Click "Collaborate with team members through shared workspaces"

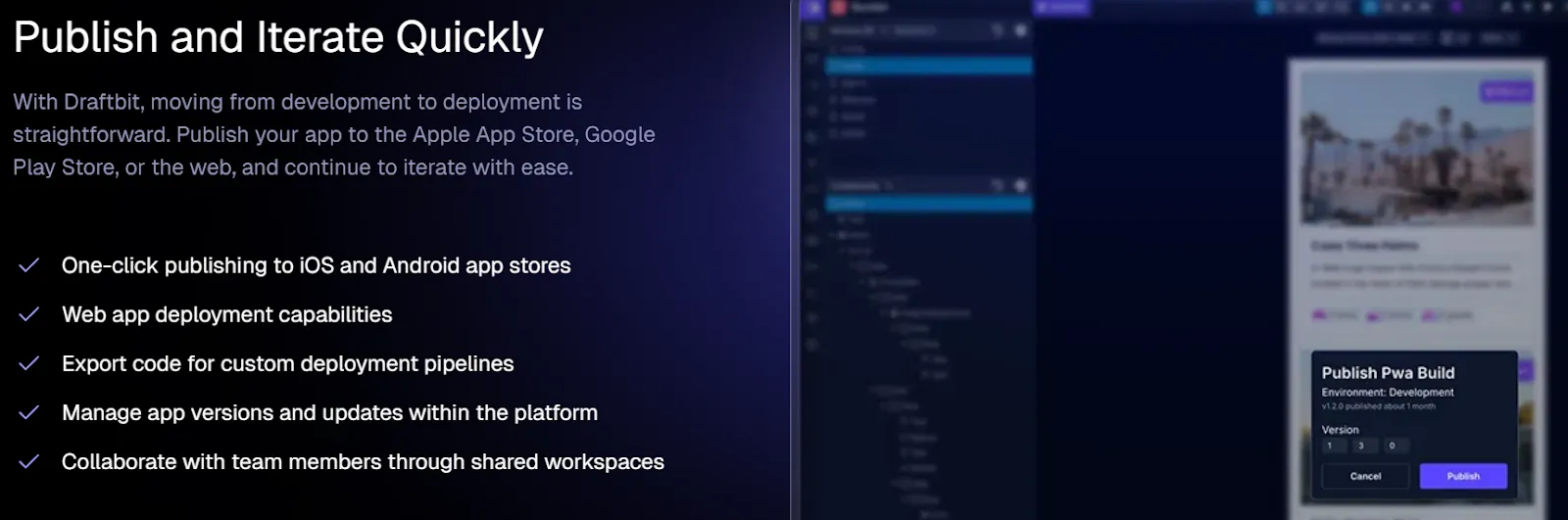click(363, 461)
